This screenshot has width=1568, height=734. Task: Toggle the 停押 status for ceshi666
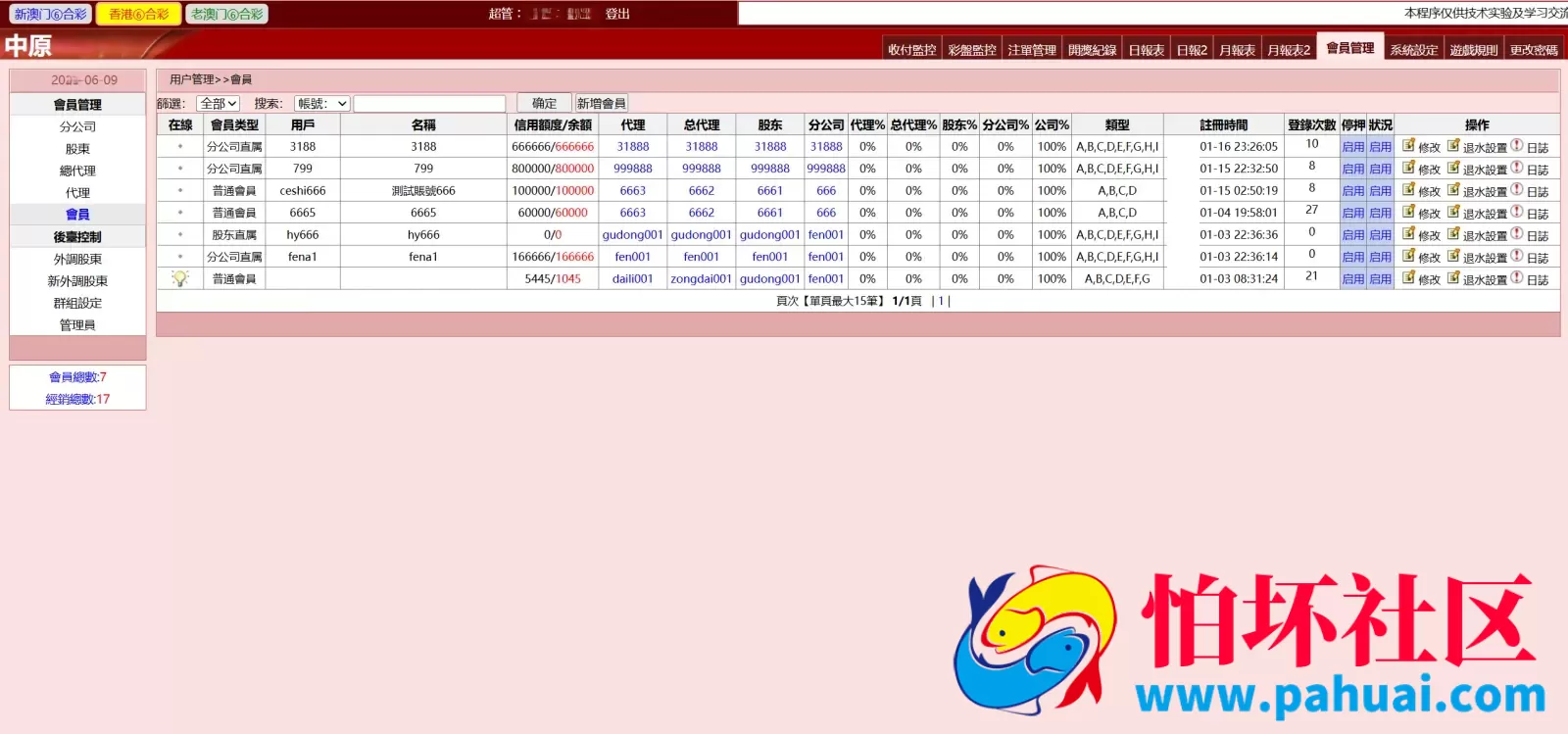pyautogui.click(x=1353, y=191)
